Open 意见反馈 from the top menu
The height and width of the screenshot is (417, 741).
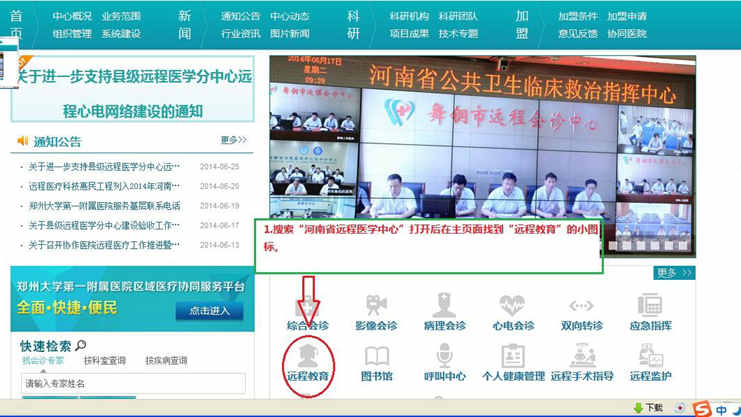pos(577,34)
